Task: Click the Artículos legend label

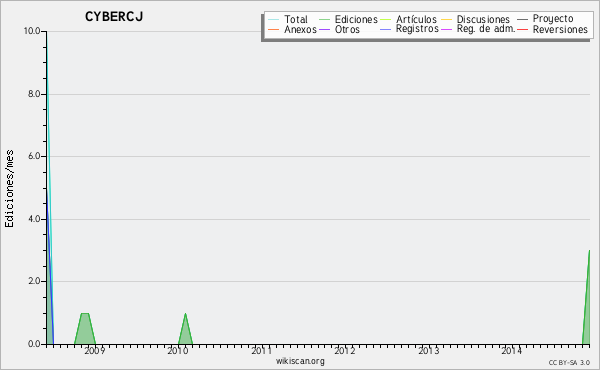Action: pos(416,19)
